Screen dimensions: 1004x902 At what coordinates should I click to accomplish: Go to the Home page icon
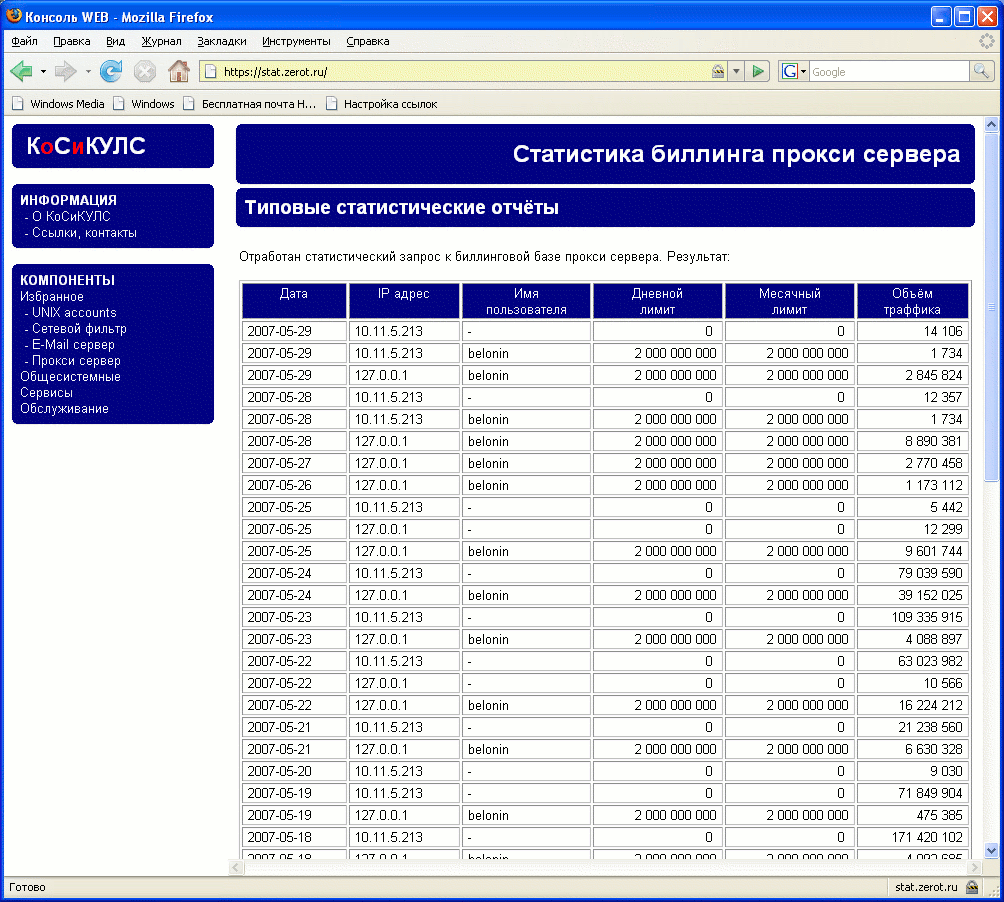(x=179, y=71)
